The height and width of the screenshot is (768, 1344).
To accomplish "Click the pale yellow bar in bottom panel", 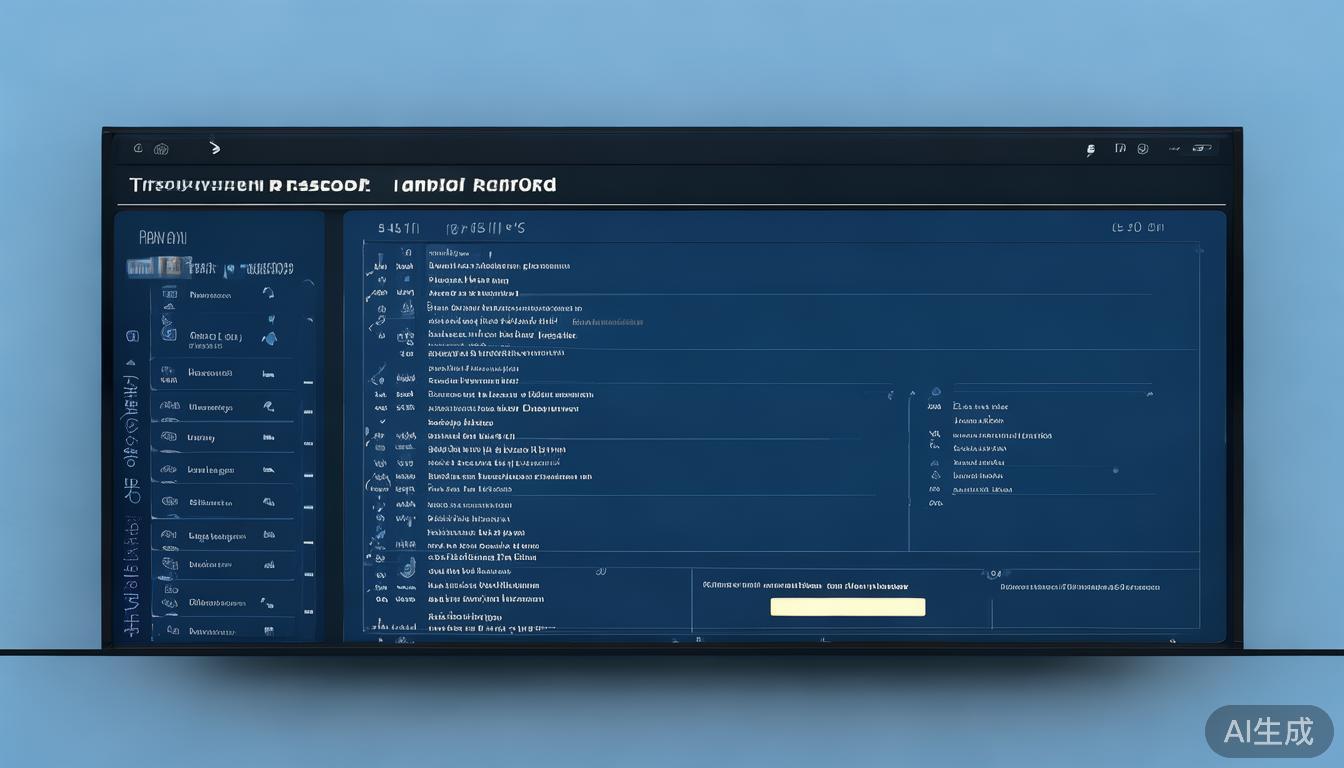I will (847, 607).
